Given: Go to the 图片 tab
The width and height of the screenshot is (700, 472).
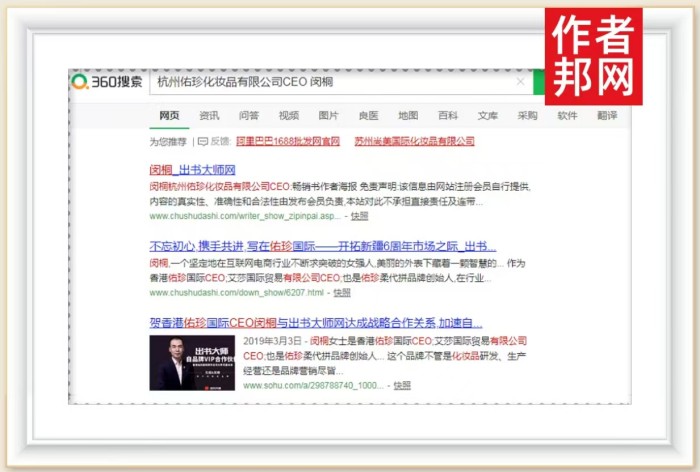Looking at the screenshot, I should (328, 115).
